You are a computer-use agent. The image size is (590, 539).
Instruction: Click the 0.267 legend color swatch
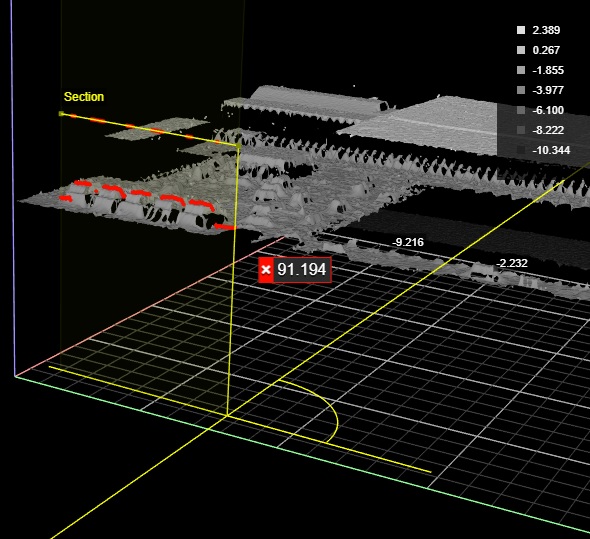pos(521,50)
